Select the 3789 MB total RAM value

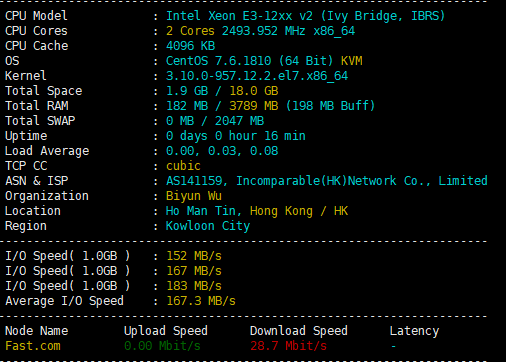(x=254, y=106)
